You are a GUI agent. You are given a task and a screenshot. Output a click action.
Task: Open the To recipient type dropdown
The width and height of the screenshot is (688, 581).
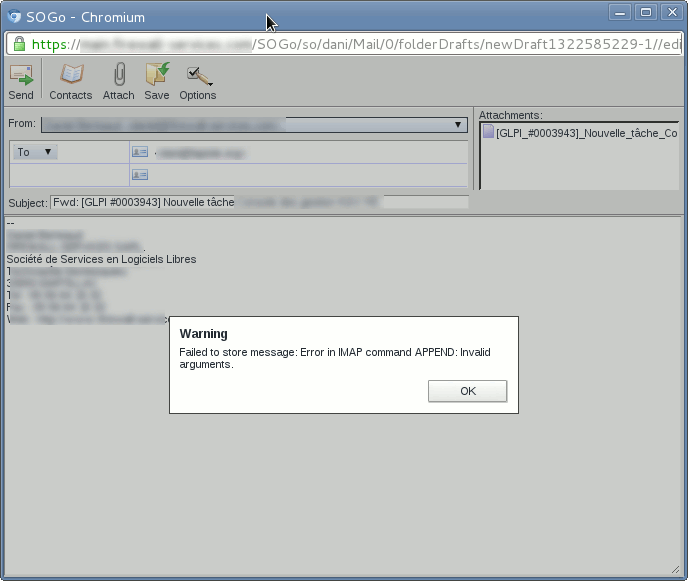click(35, 152)
